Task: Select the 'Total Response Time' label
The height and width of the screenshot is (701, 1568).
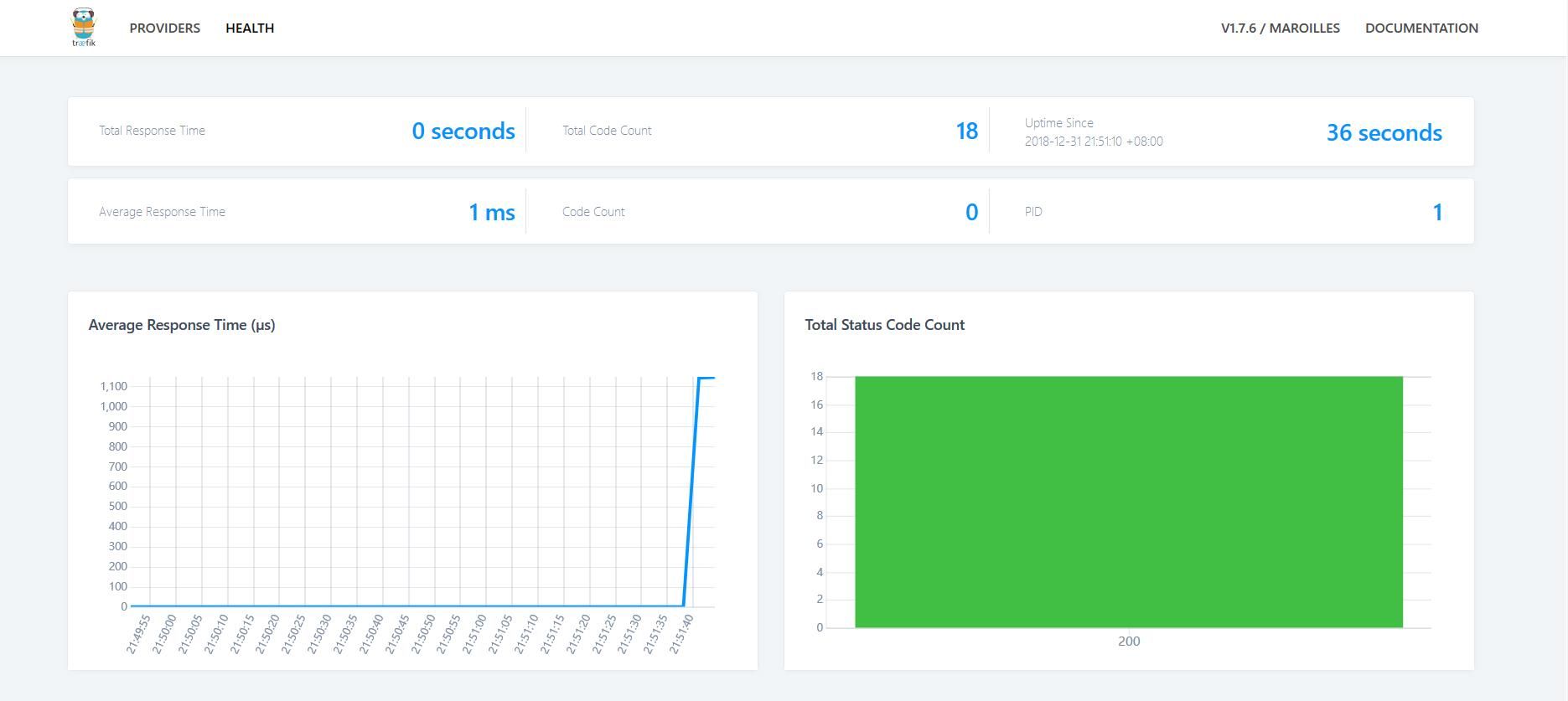Action: pos(152,131)
